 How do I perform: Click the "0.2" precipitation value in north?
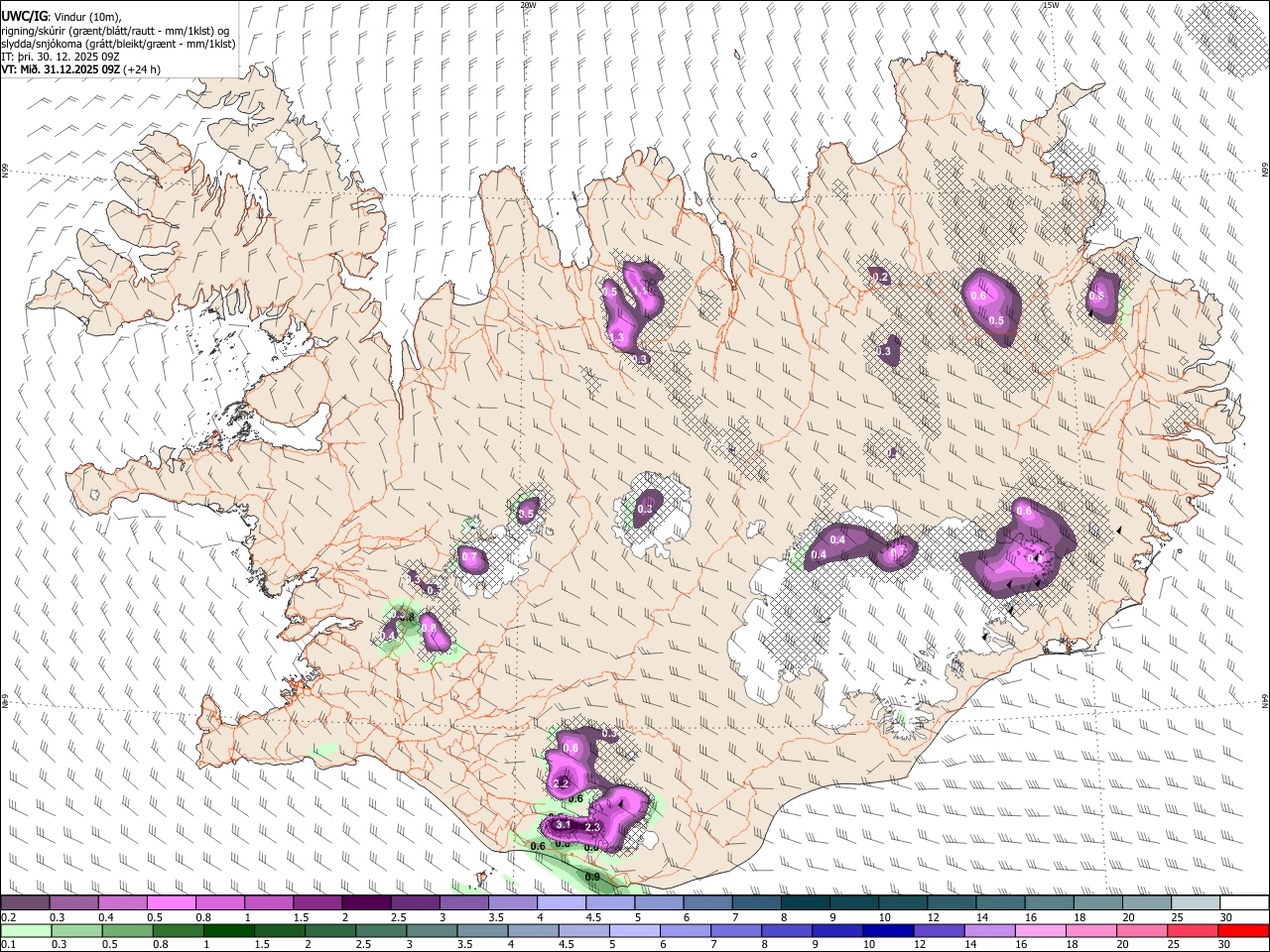(x=881, y=278)
